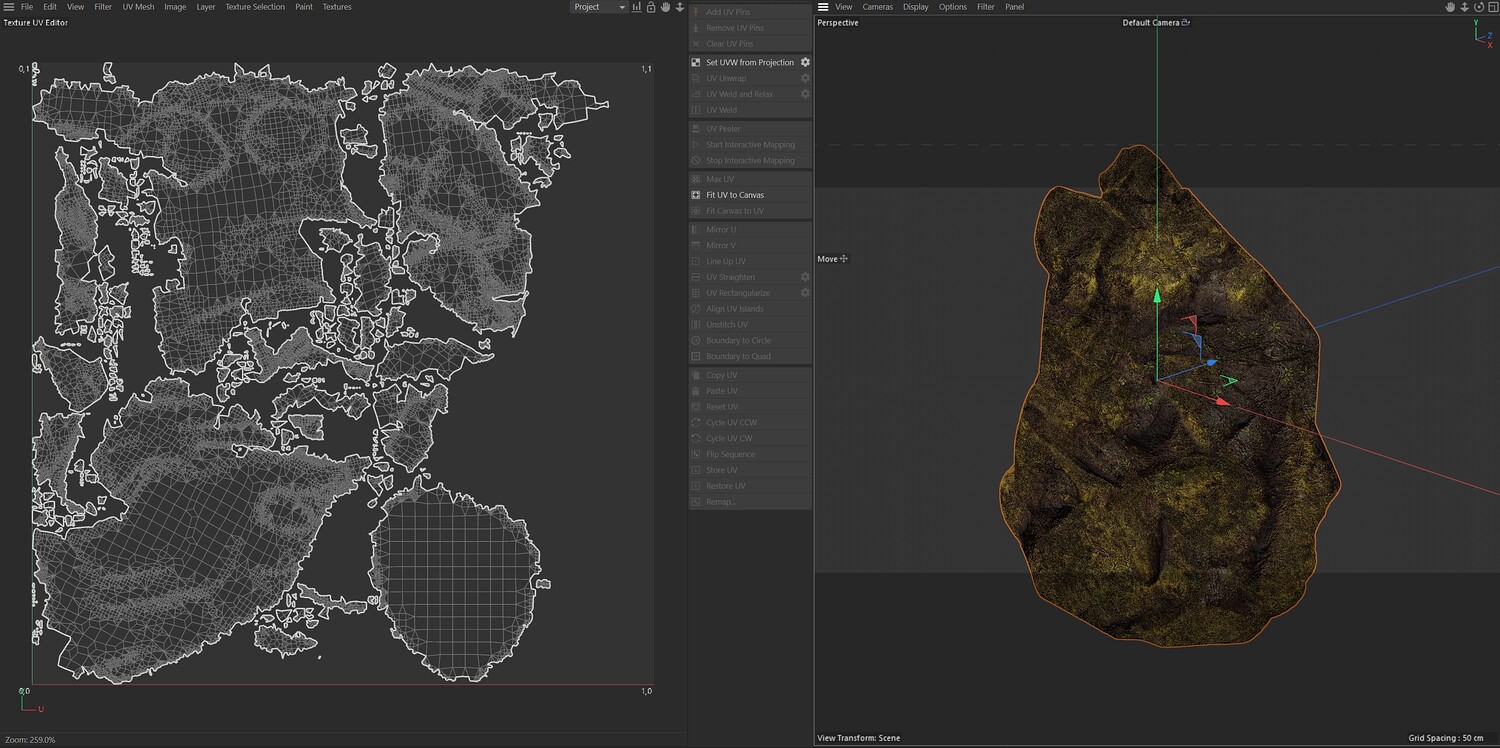Click Fit UV to Canvas
Viewport: 1500px width, 748px height.
pyautogui.click(x=734, y=195)
